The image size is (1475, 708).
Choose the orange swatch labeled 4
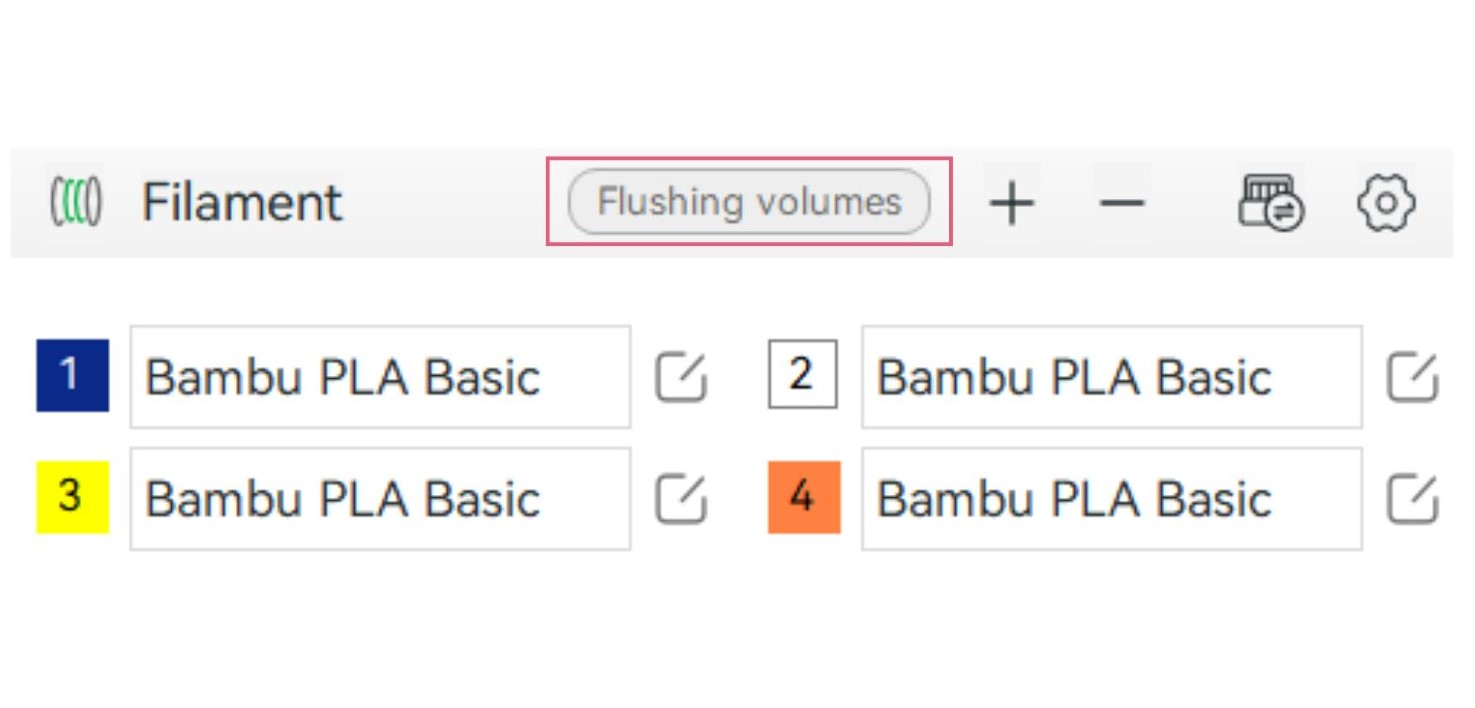803,498
